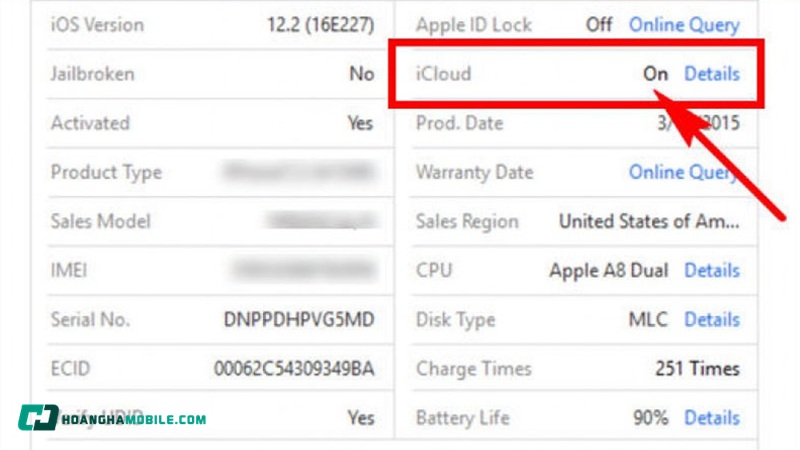This screenshot has width=800, height=450.
Task: Click the 90% Battery Life value
Action: coord(651,418)
